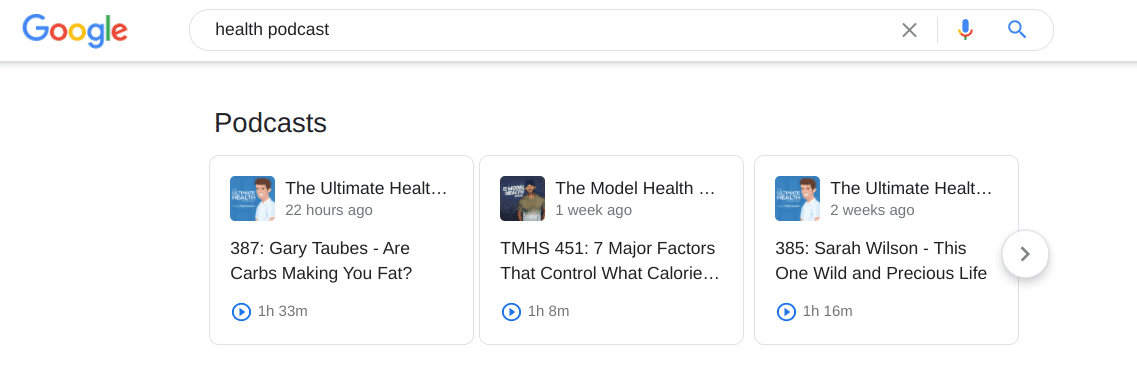Click the Podcasts section heading

[x=270, y=123]
